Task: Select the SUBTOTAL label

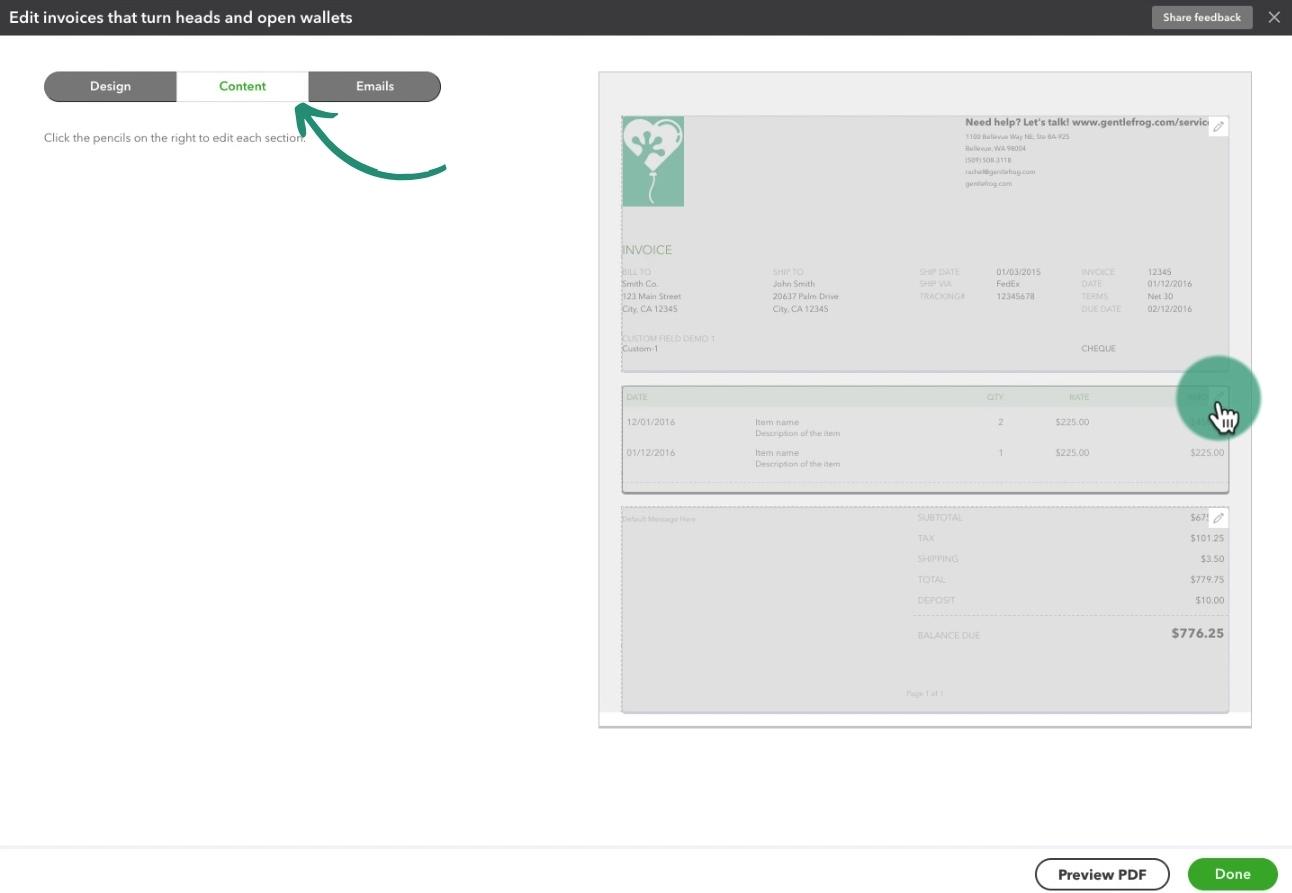Action: [x=940, y=518]
